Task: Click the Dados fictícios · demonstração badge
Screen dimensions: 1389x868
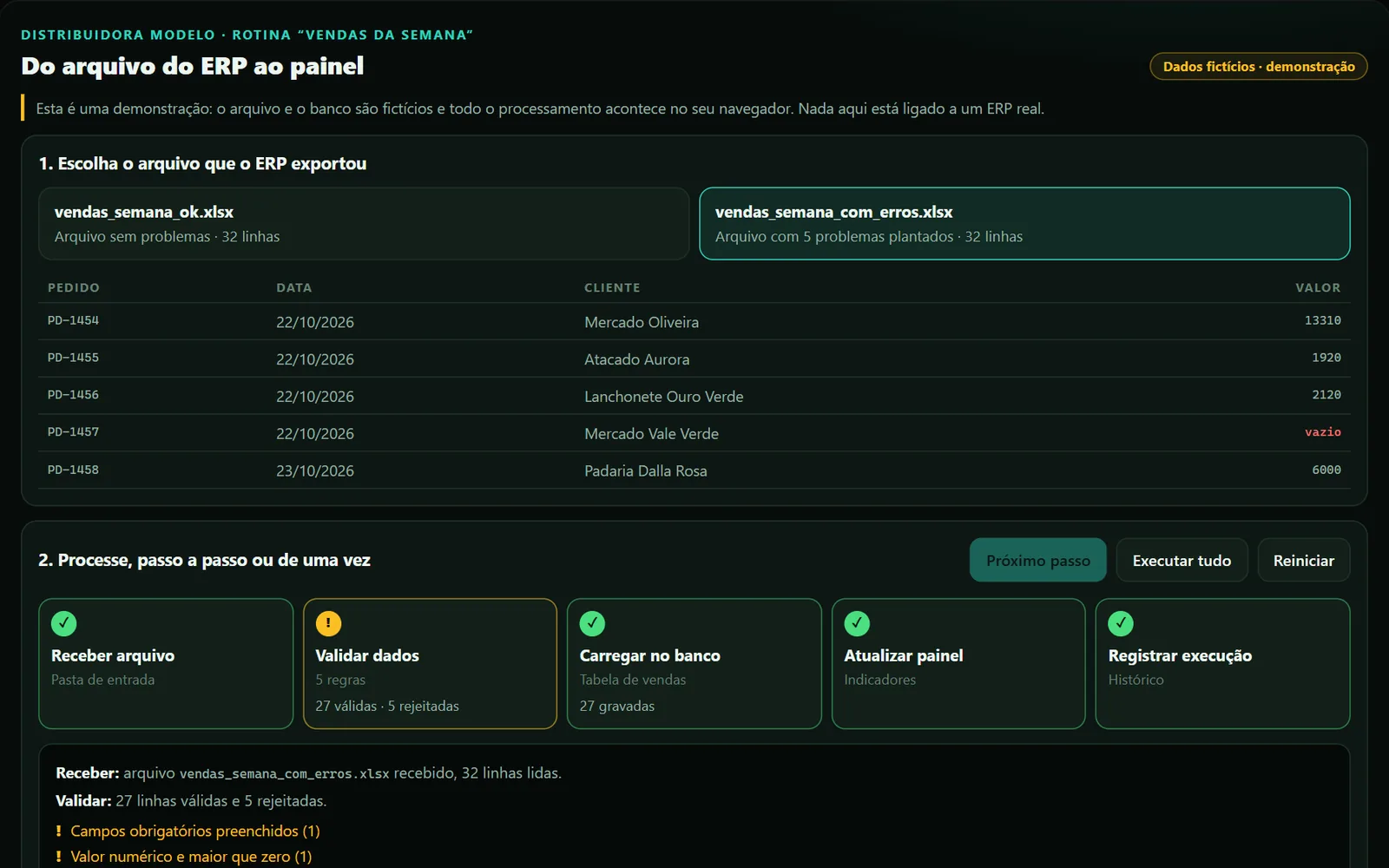Action: [x=1258, y=67]
